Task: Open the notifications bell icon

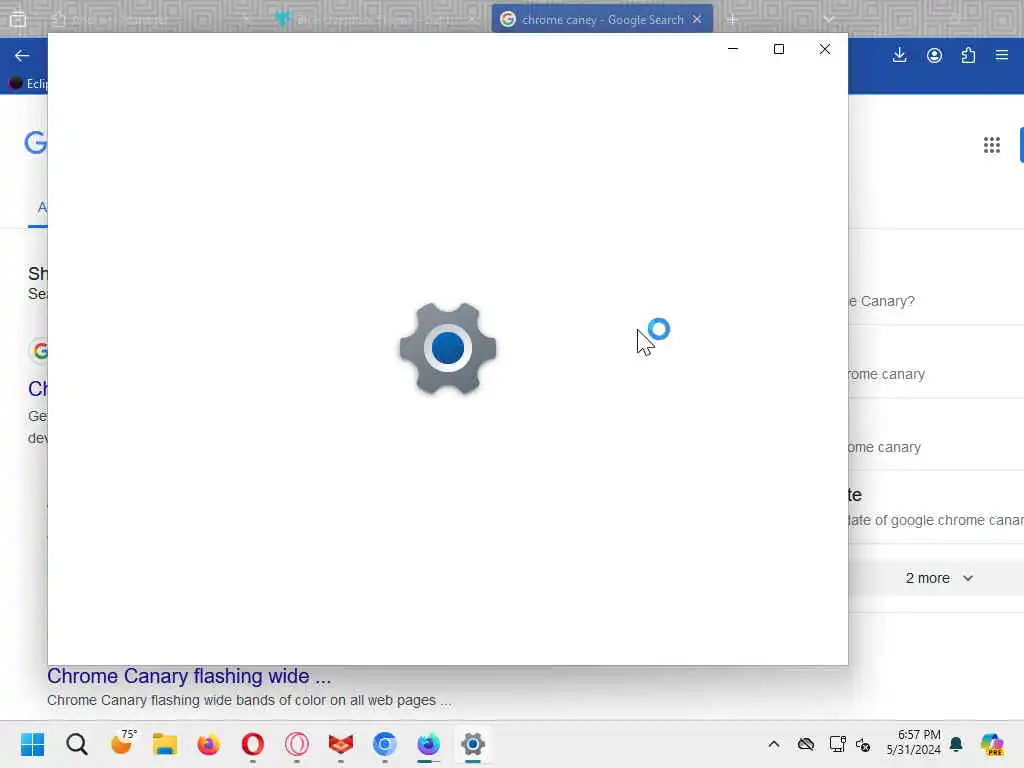Action: click(956, 744)
